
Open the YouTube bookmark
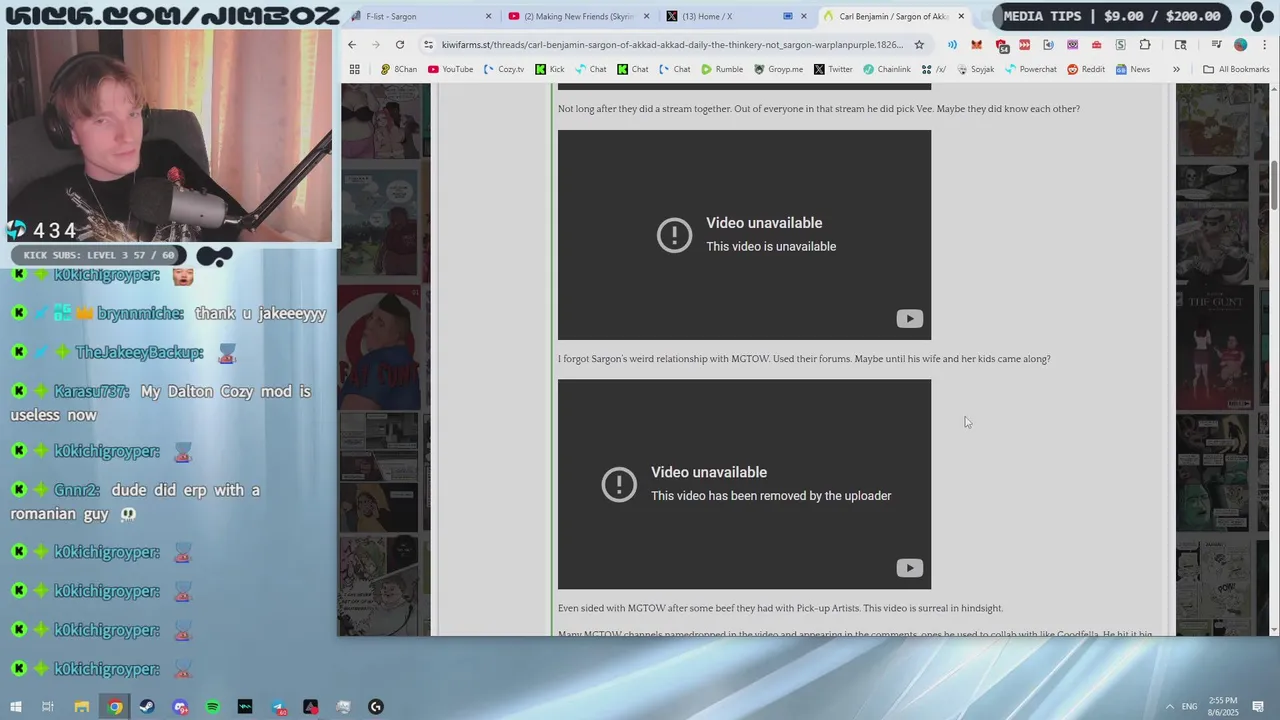pyautogui.click(x=450, y=69)
